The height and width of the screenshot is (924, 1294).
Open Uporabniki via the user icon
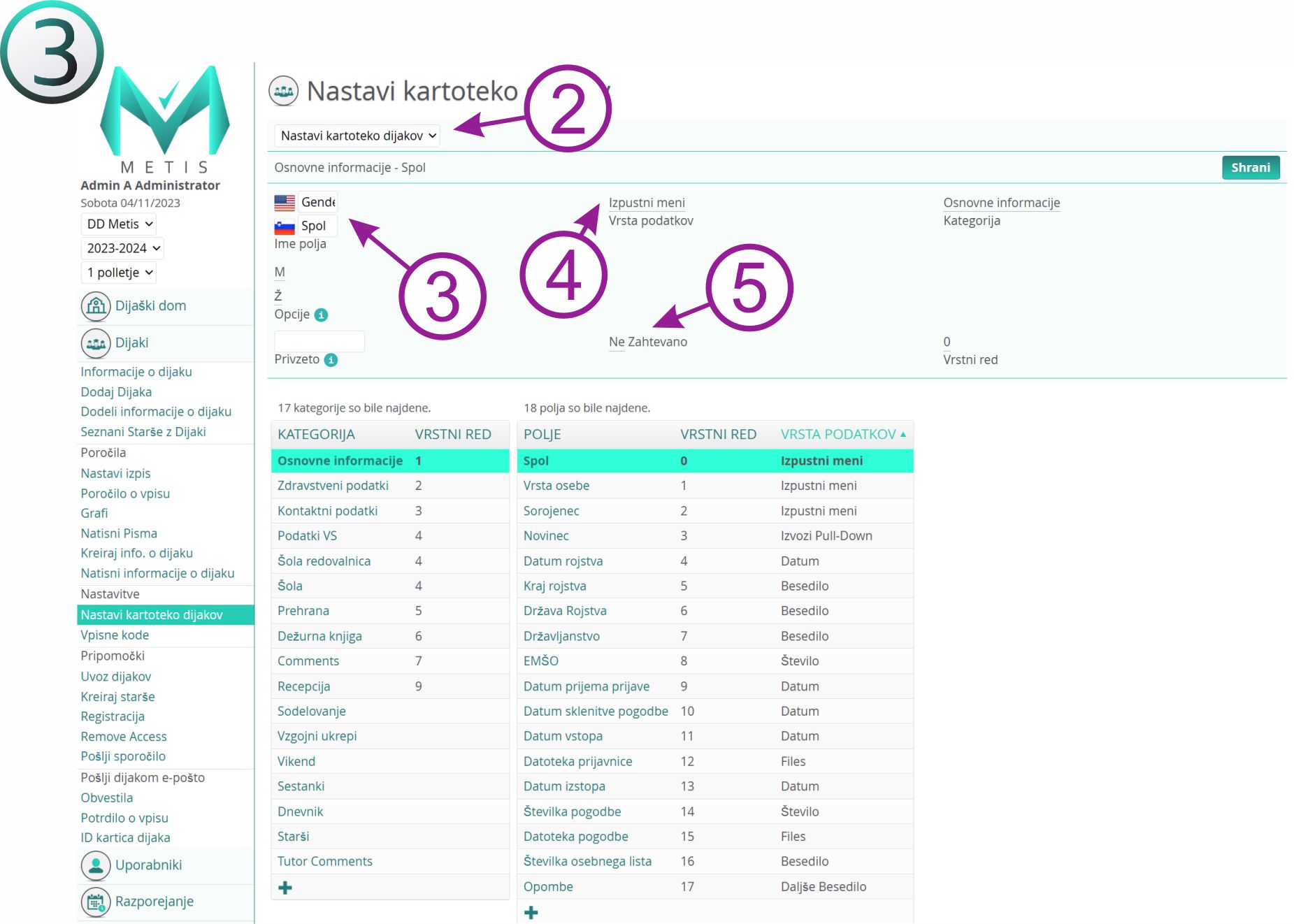(96, 865)
